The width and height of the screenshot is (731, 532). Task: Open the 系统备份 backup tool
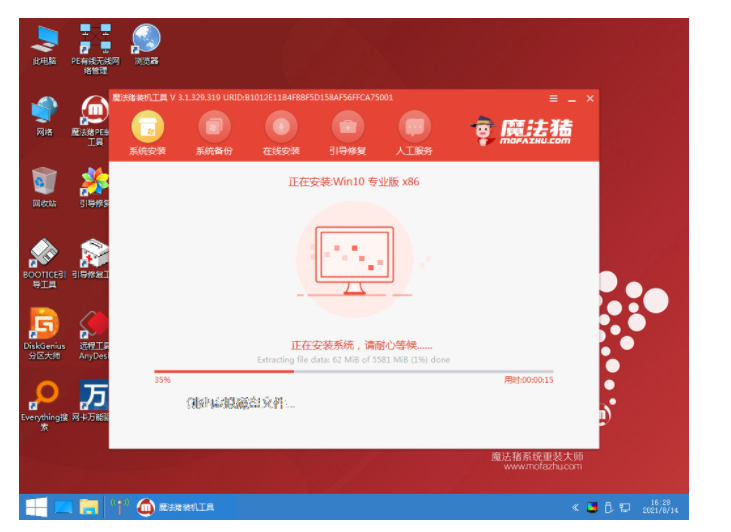pyautogui.click(x=214, y=132)
